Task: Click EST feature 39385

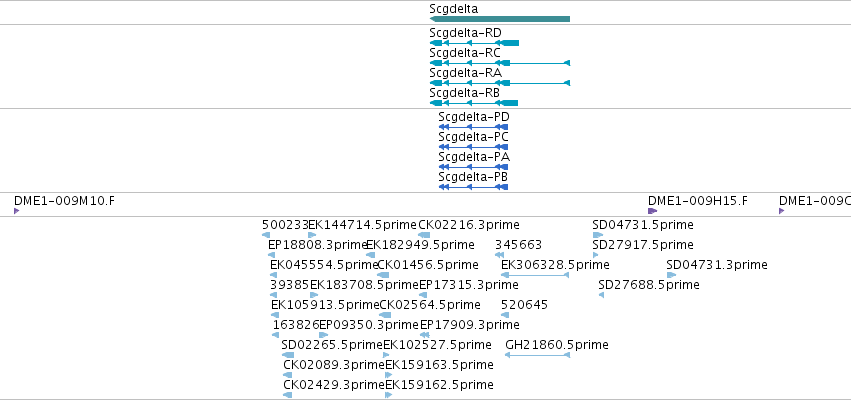Action: coord(274,295)
